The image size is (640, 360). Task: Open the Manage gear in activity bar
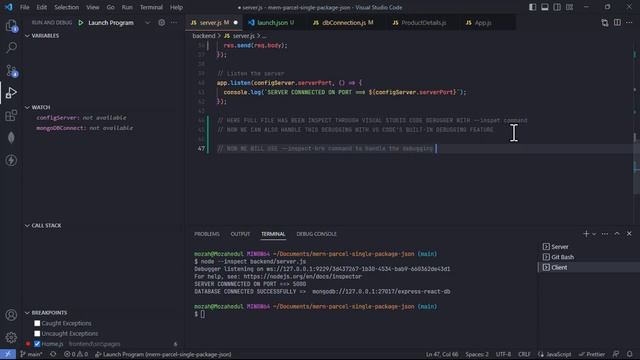click(11, 337)
